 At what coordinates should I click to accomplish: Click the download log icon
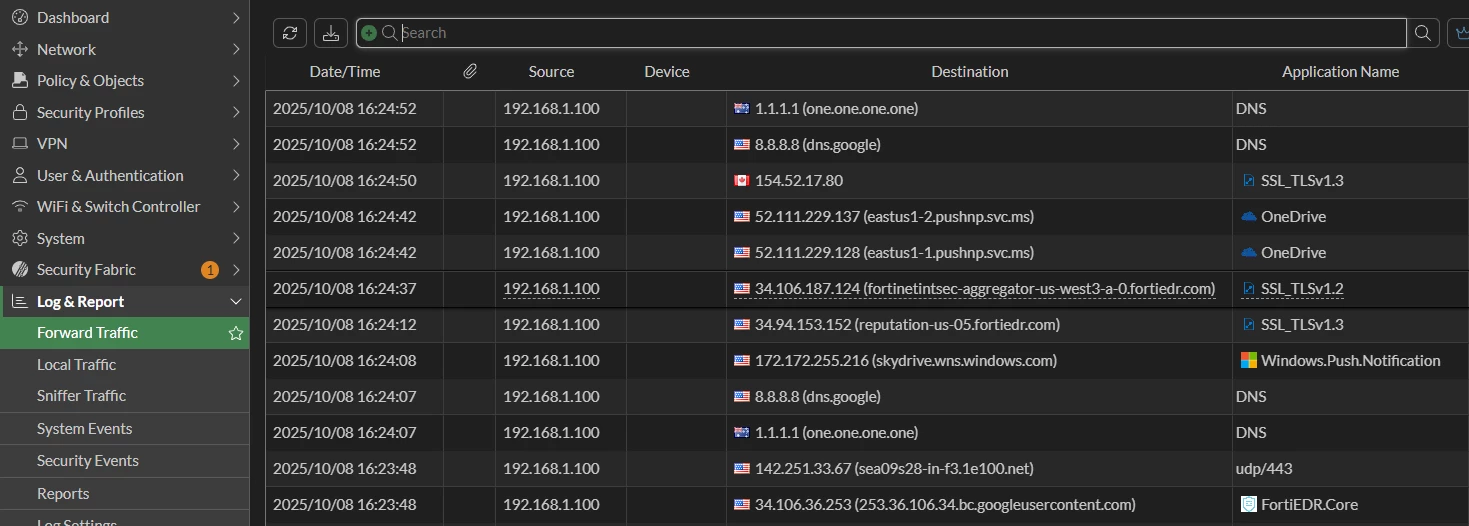click(x=330, y=33)
